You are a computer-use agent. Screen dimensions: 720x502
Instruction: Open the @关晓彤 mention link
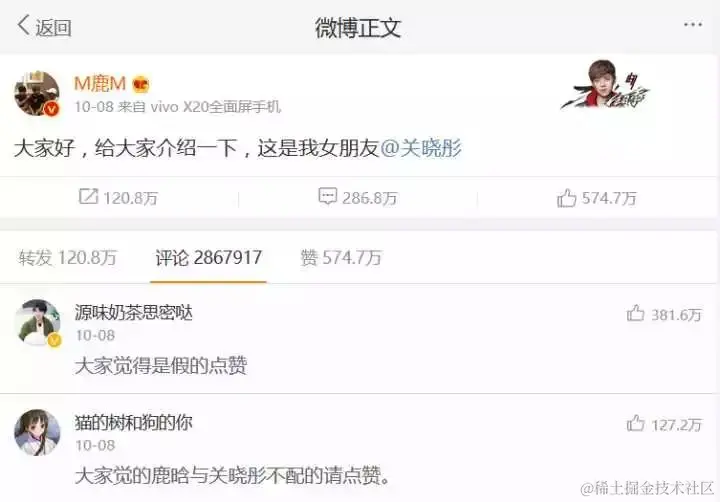[421, 148]
